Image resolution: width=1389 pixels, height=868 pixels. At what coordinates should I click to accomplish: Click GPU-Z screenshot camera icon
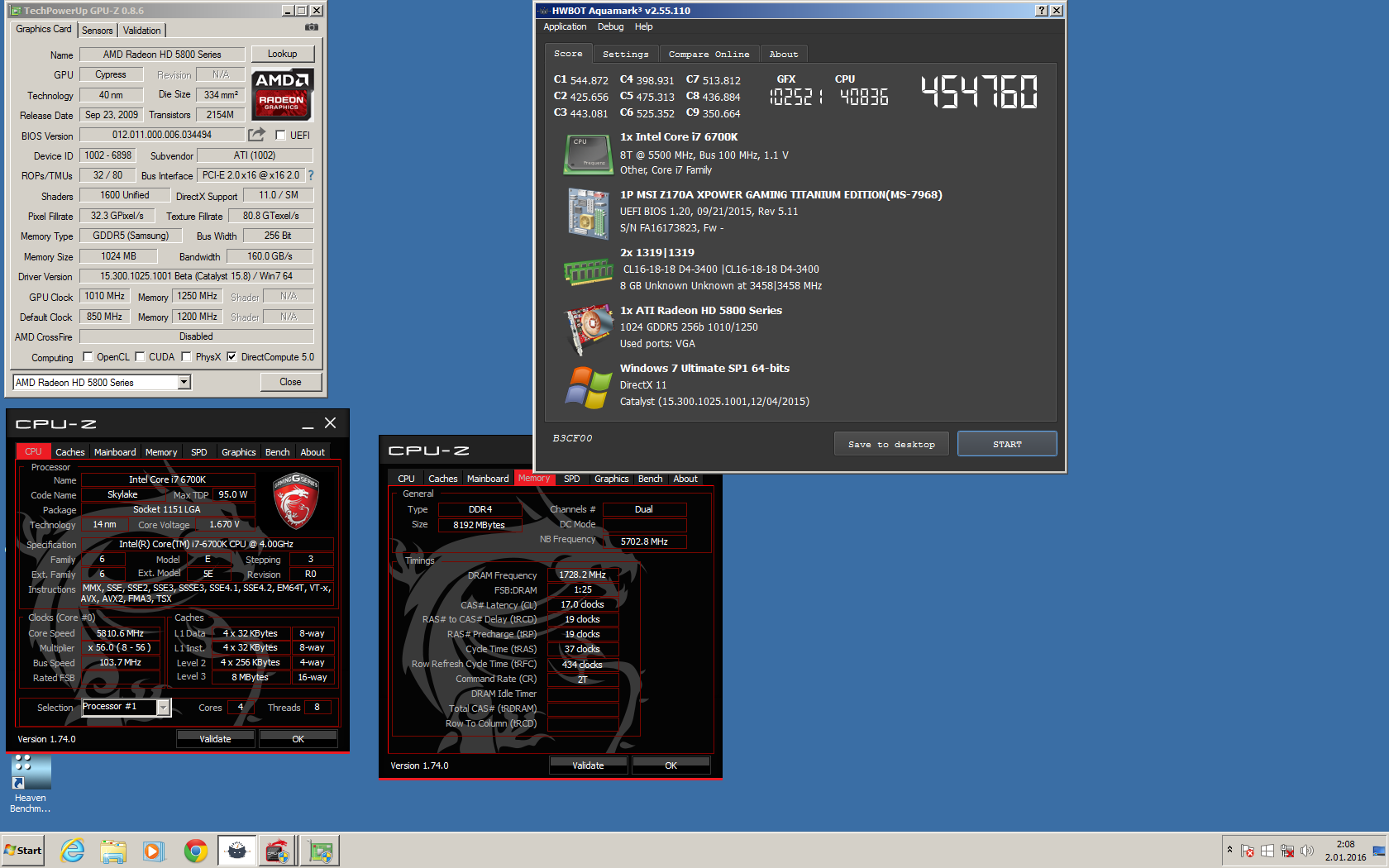pyautogui.click(x=311, y=27)
